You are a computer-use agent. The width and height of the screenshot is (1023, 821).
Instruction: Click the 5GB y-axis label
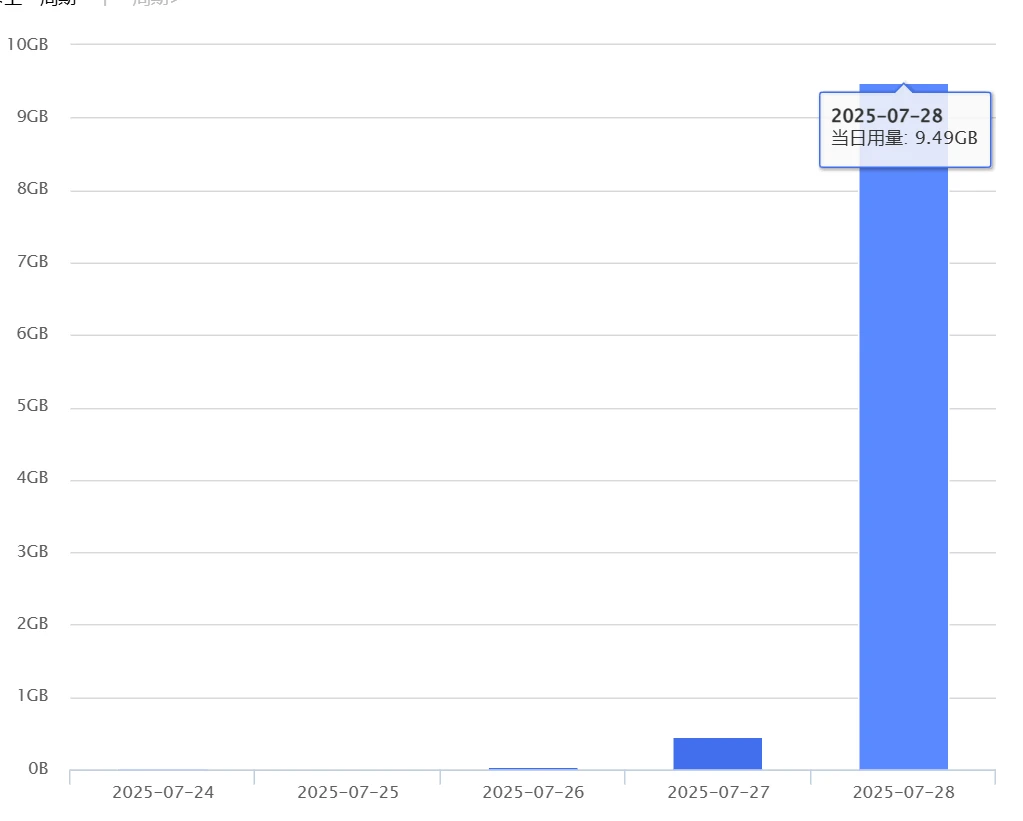32,407
